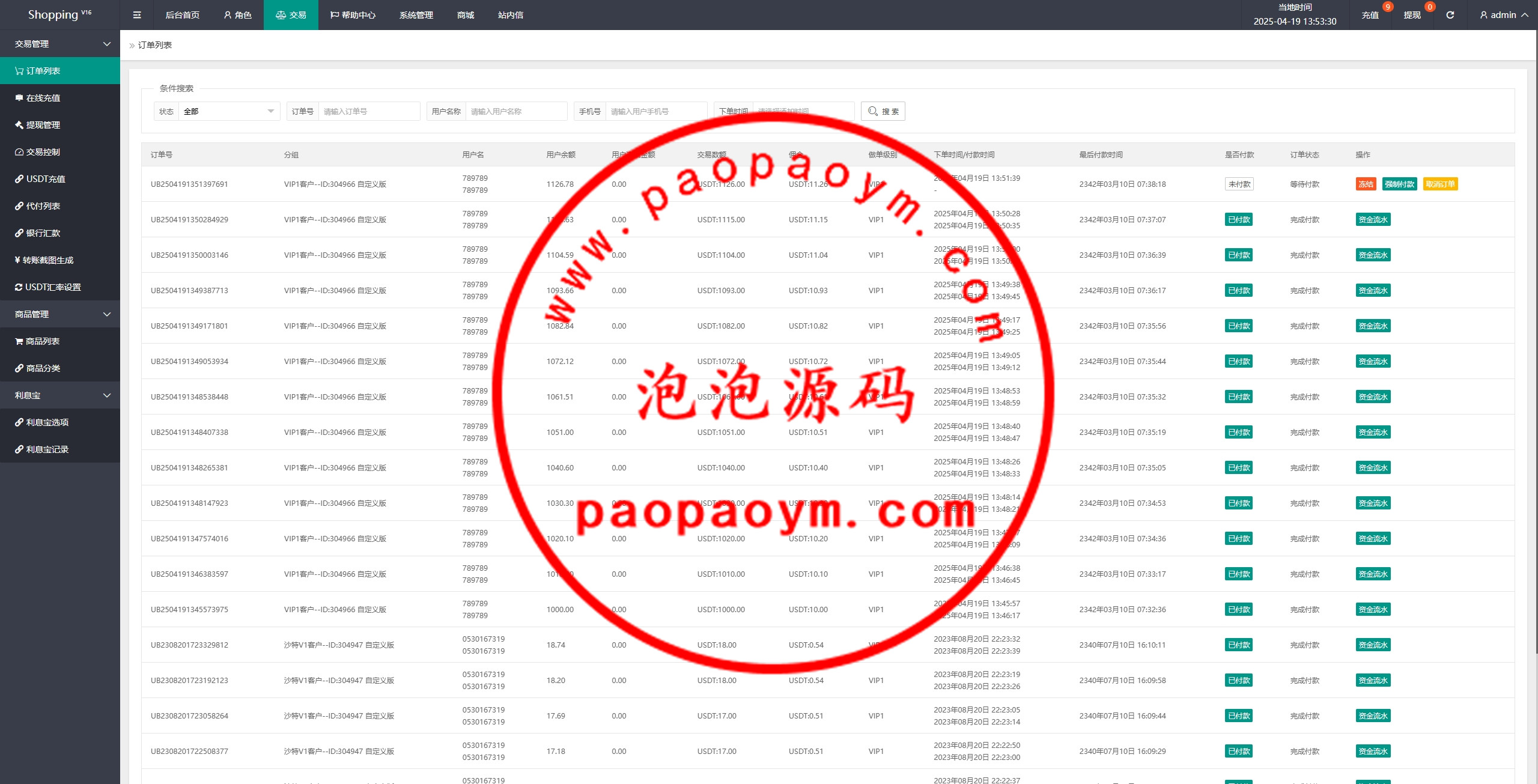This screenshot has width=1538, height=784.
Task: Open 商品列表 sidebar item
Action: (60, 341)
